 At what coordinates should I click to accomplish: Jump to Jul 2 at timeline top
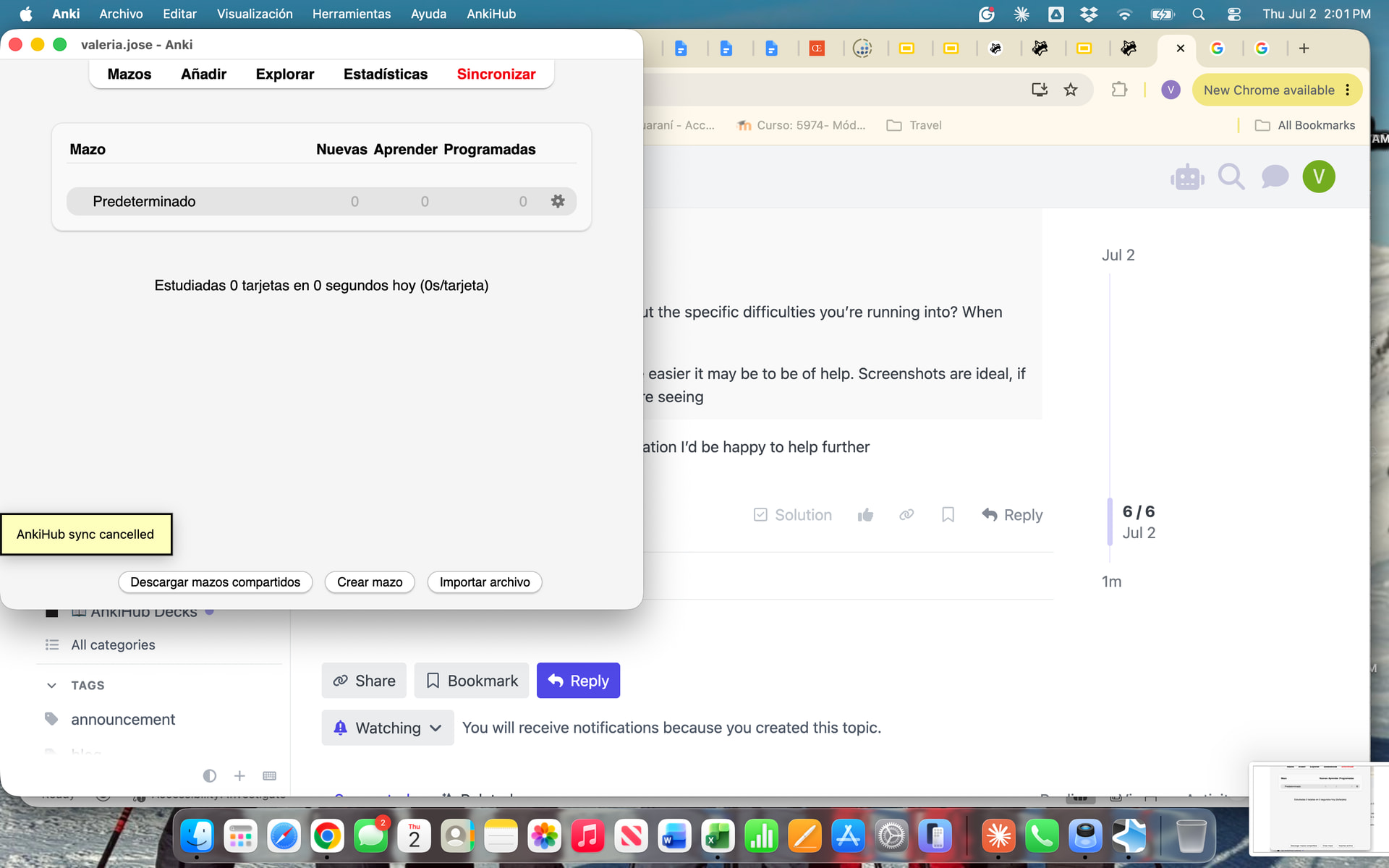tap(1118, 255)
